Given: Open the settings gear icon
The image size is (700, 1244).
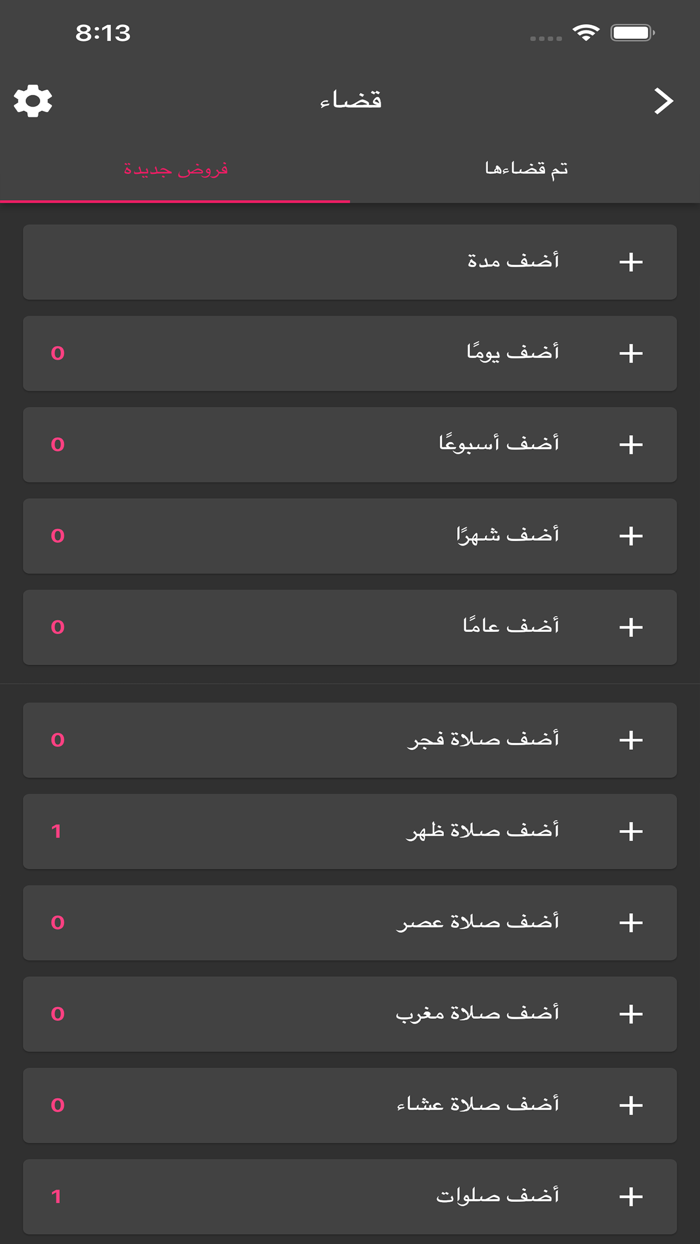Looking at the screenshot, I should coord(33,99).
